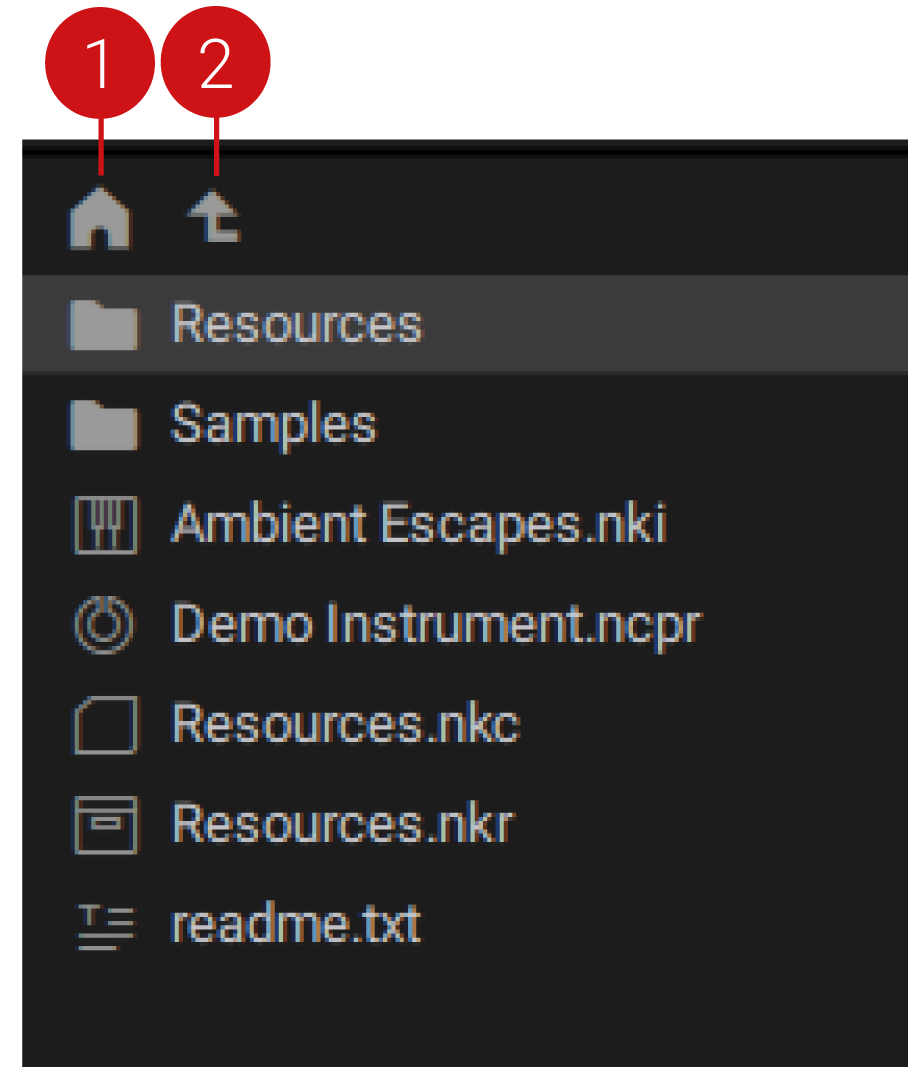Select Demo Instrument.ncpr
This screenshot has height=1079, width=924.
coord(435,624)
